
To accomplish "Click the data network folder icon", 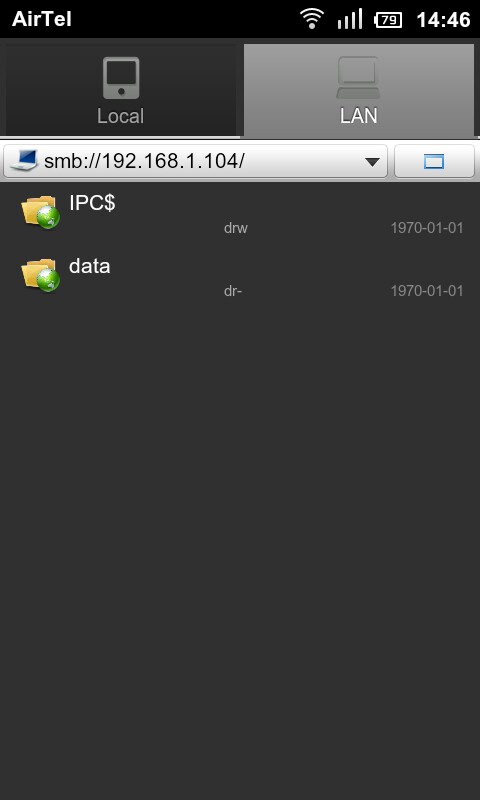I will click(x=40, y=274).
